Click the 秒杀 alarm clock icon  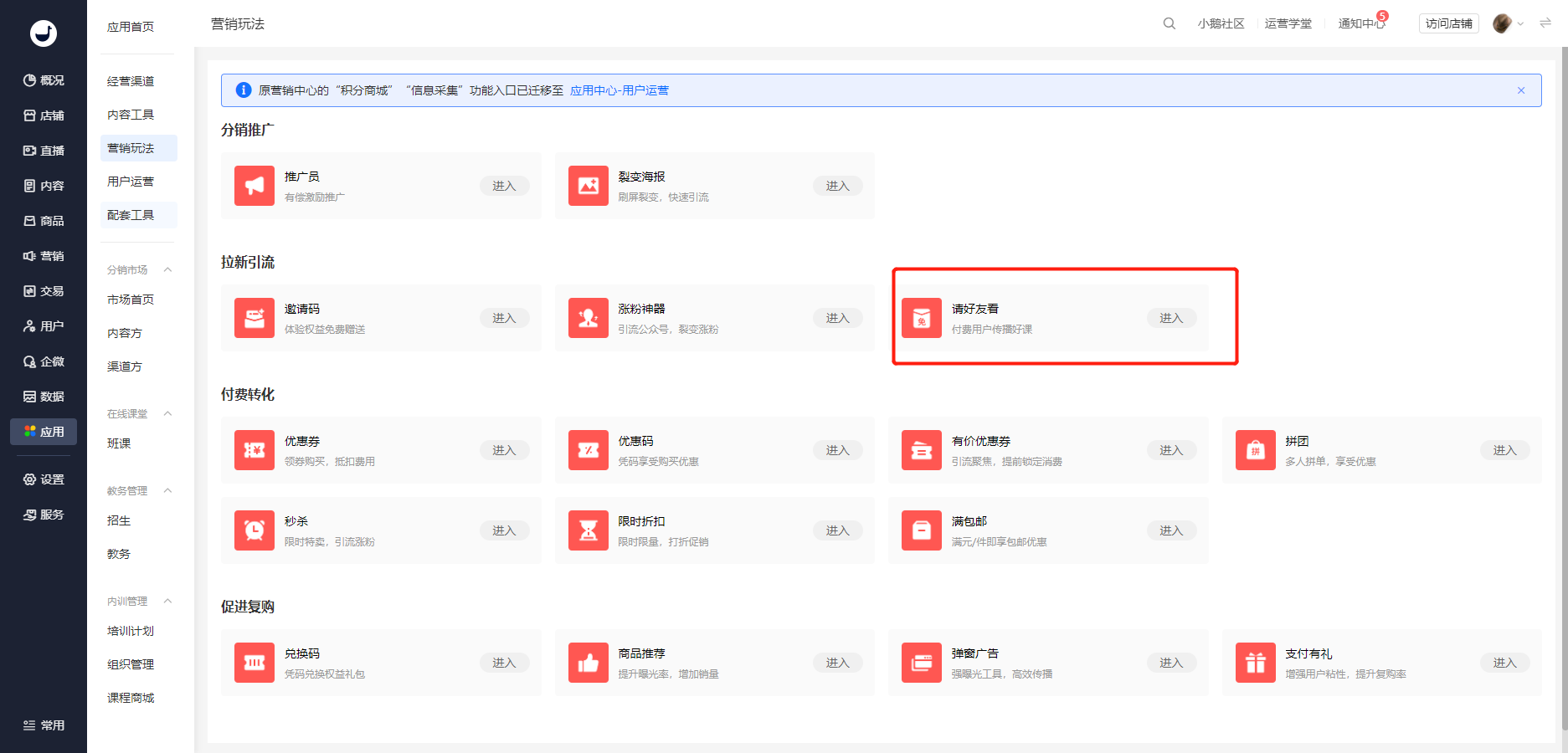254,530
